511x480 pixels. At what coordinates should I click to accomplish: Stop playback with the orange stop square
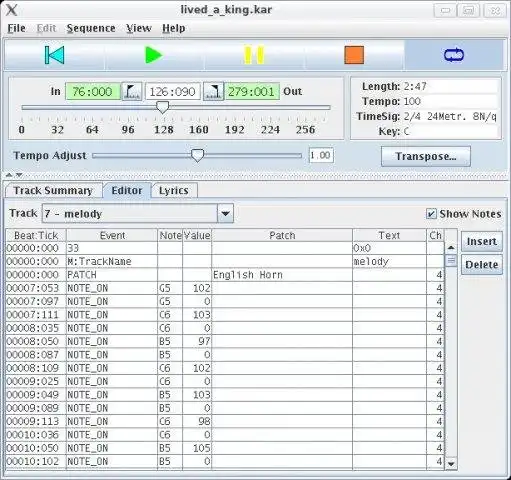[354, 55]
